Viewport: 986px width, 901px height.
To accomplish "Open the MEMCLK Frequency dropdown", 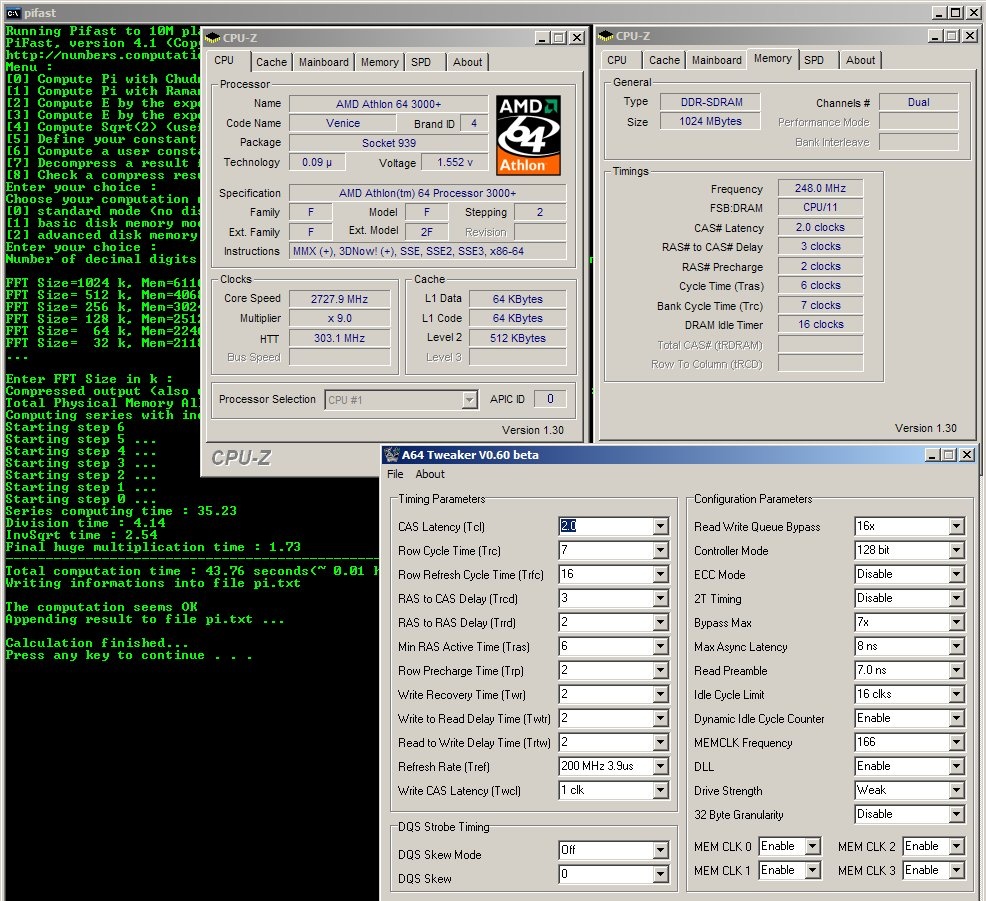I will [956, 742].
